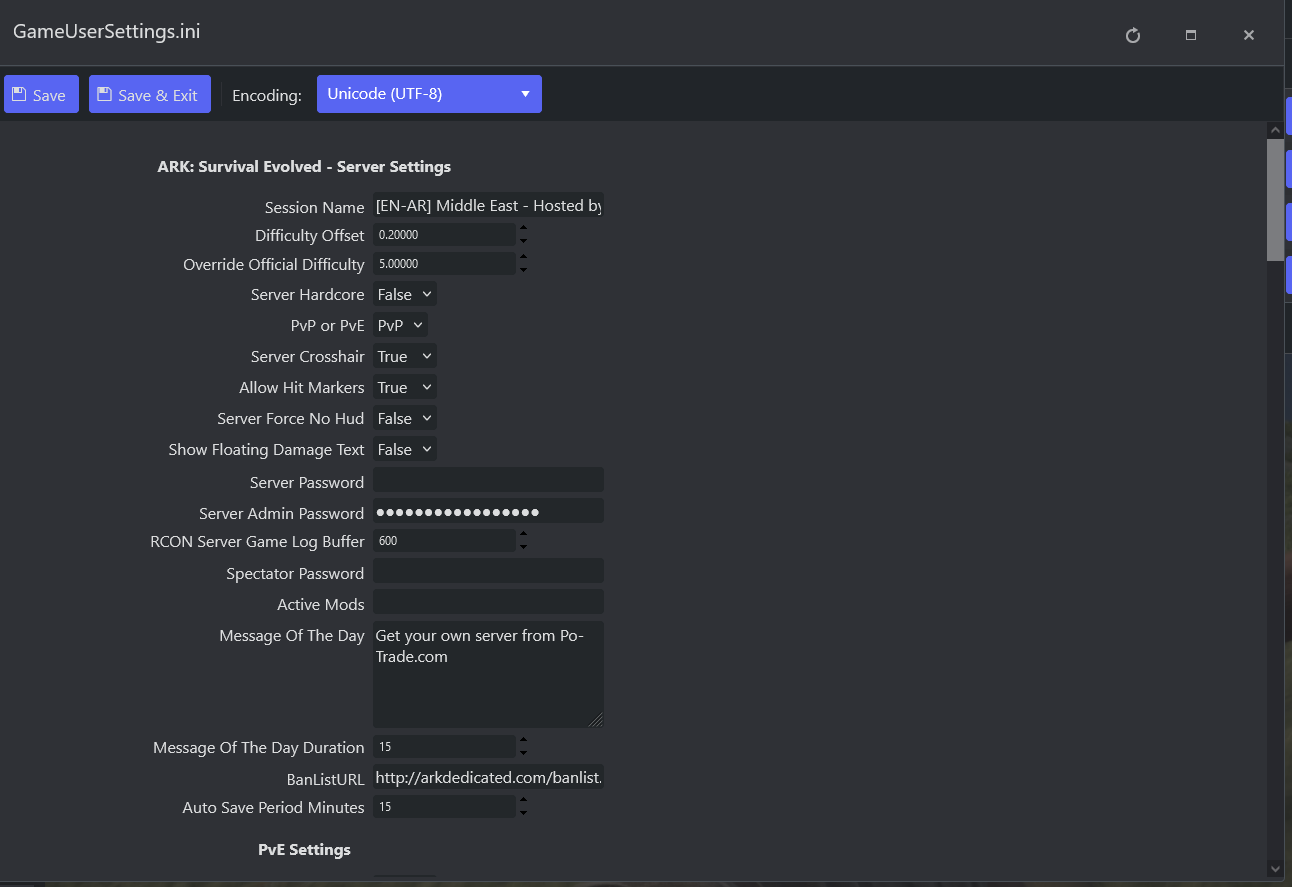Screen dimensions: 1292x887
Task: Click the Server Admin Password field
Action: click(x=488, y=511)
